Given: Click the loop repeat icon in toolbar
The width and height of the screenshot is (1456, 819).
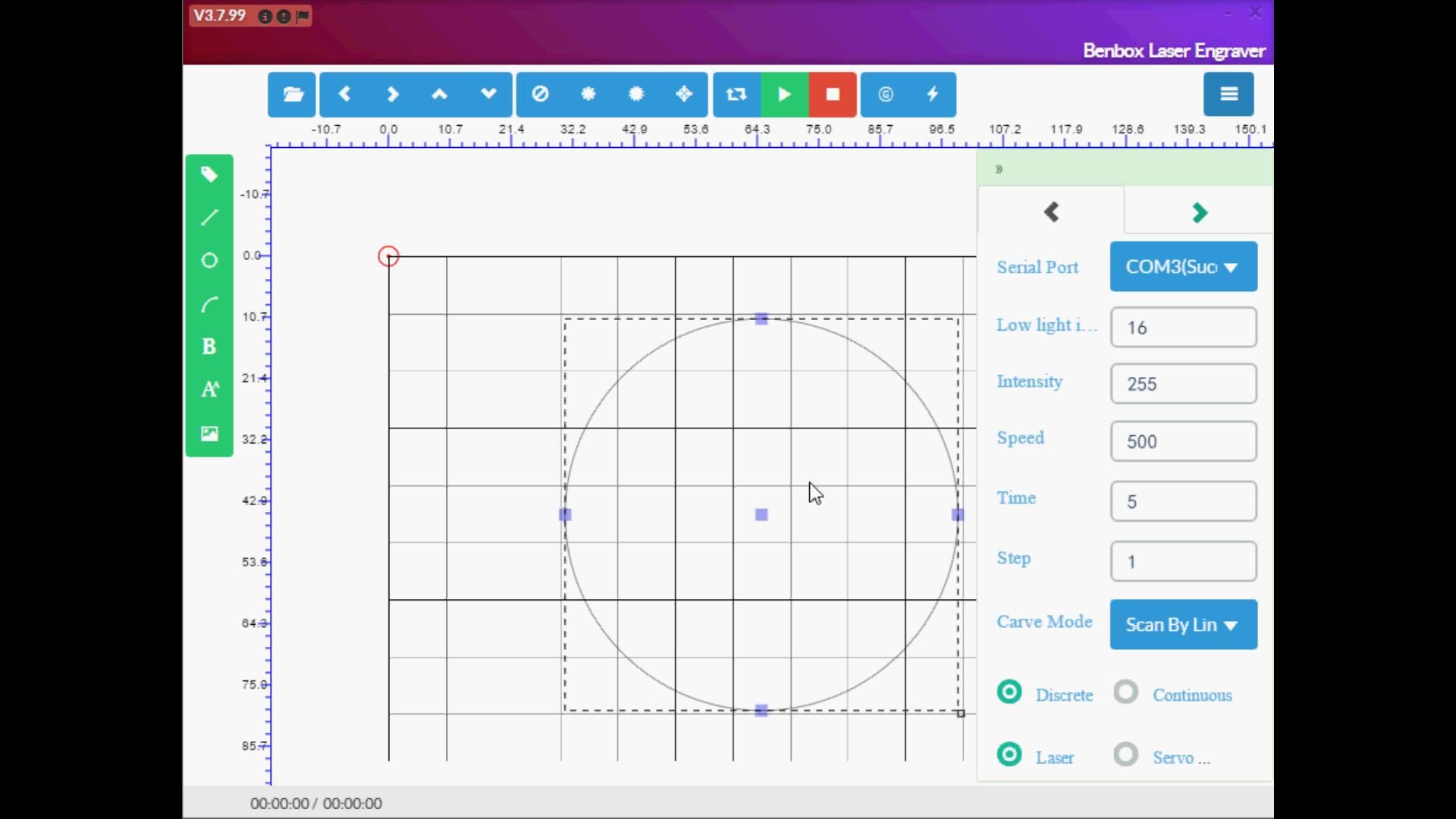Looking at the screenshot, I should pyautogui.click(x=736, y=95).
